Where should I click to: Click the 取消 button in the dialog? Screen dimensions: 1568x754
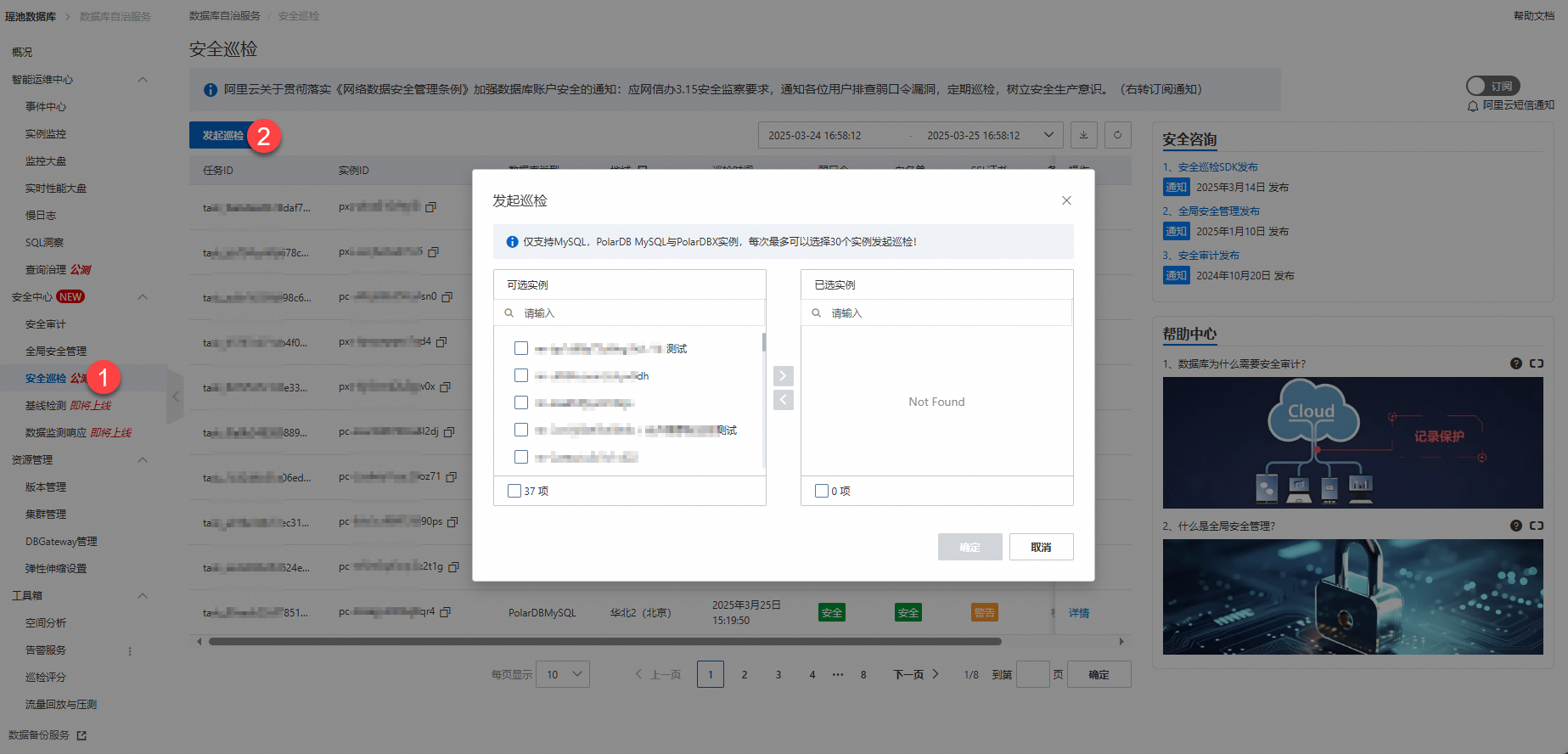point(1041,547)
